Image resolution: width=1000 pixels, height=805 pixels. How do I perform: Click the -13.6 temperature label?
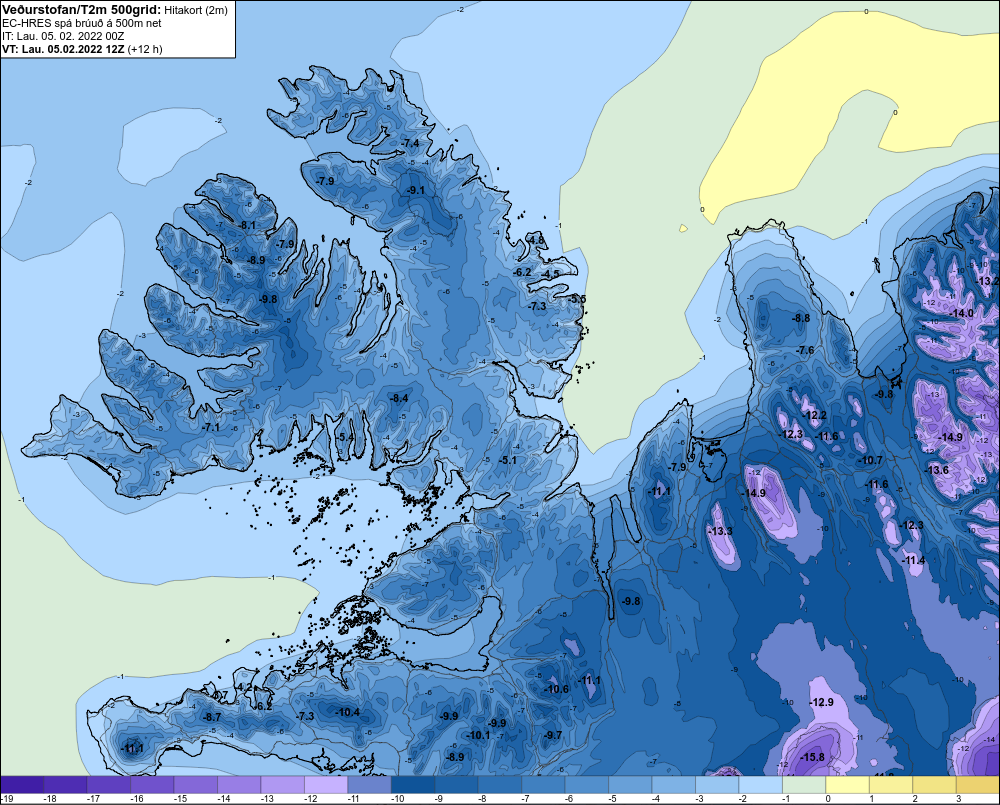936,470
